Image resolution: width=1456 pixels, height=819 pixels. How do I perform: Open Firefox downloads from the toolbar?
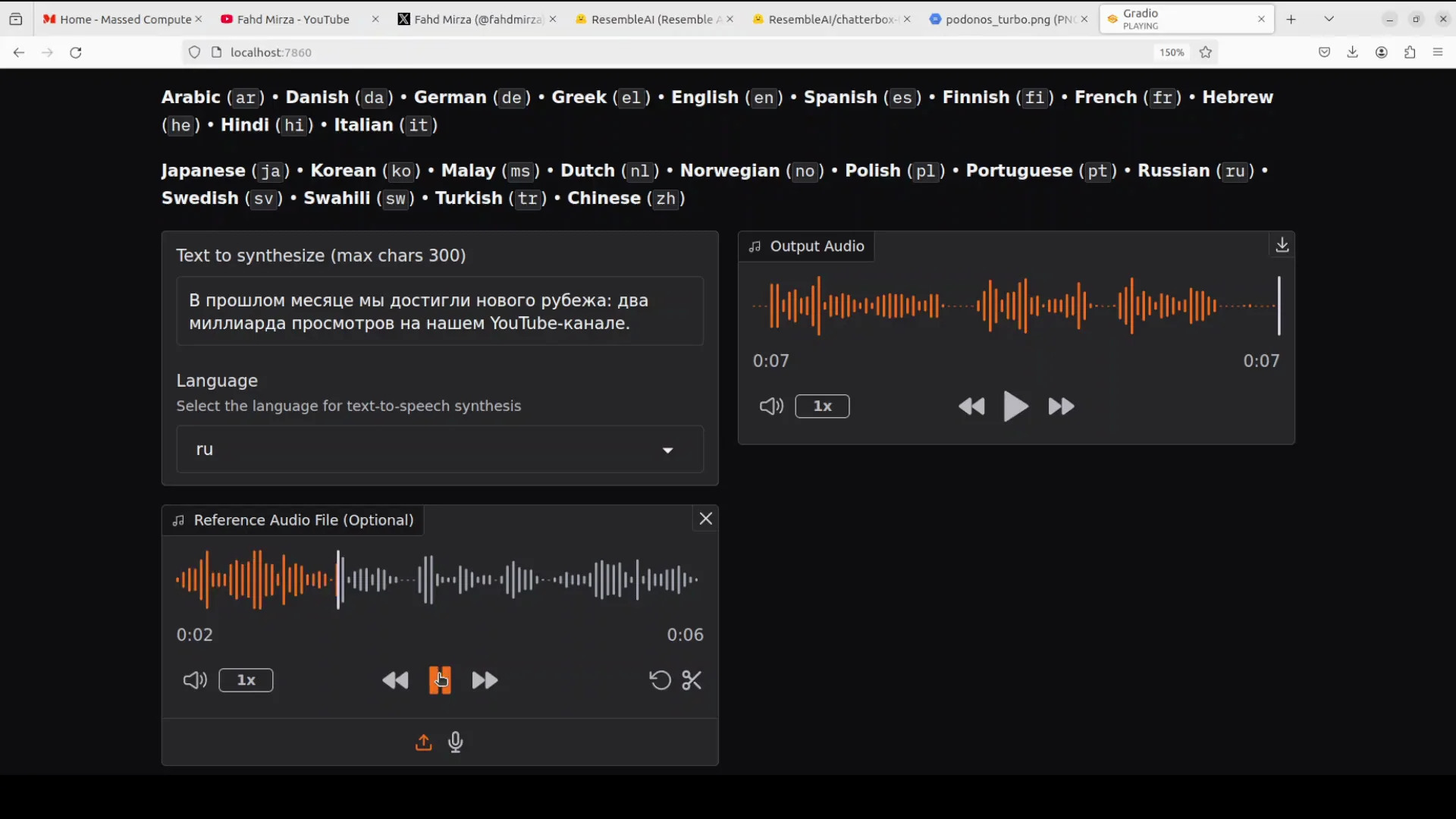[1353, 52]
